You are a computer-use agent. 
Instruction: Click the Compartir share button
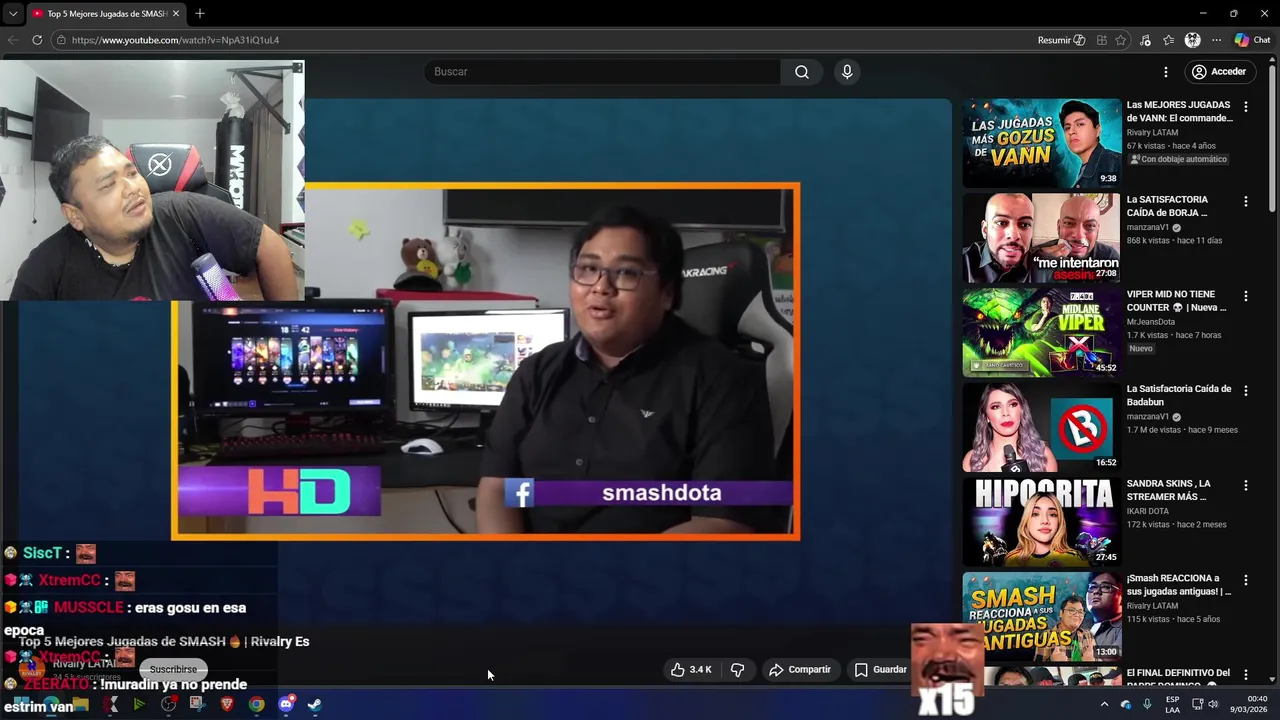[800, 670]
